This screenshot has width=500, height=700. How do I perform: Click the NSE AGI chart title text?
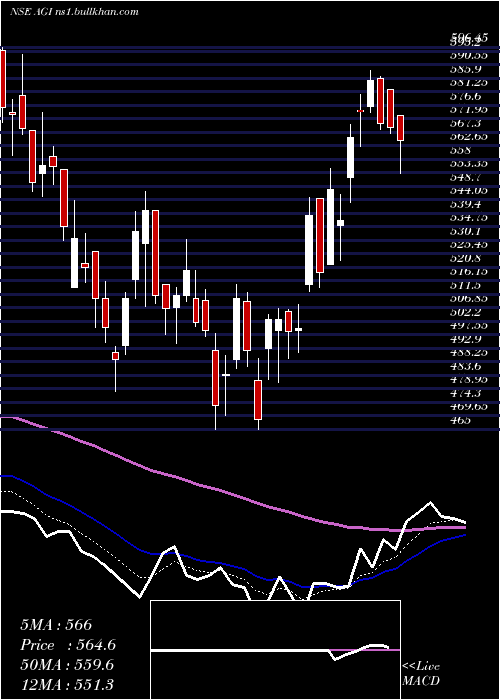[x=74, y=12]
